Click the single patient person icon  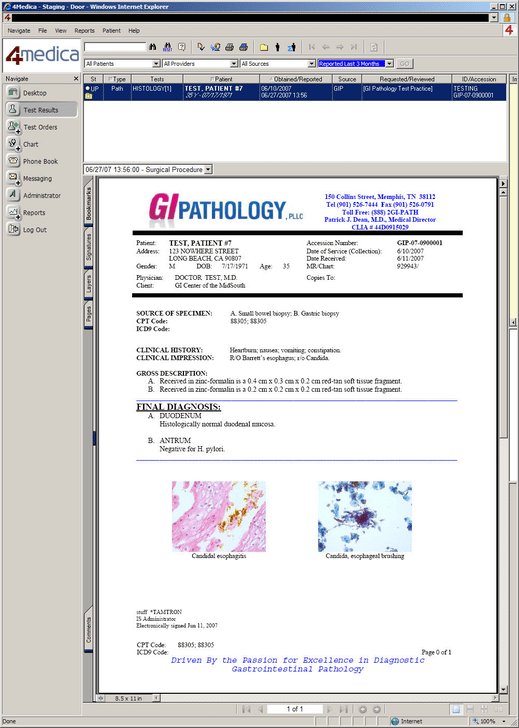(278, 47)
